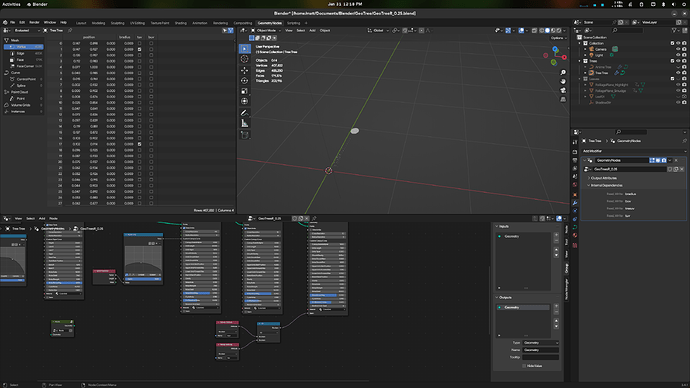Select the 3D Cursor tool

(x=245, y=59)
